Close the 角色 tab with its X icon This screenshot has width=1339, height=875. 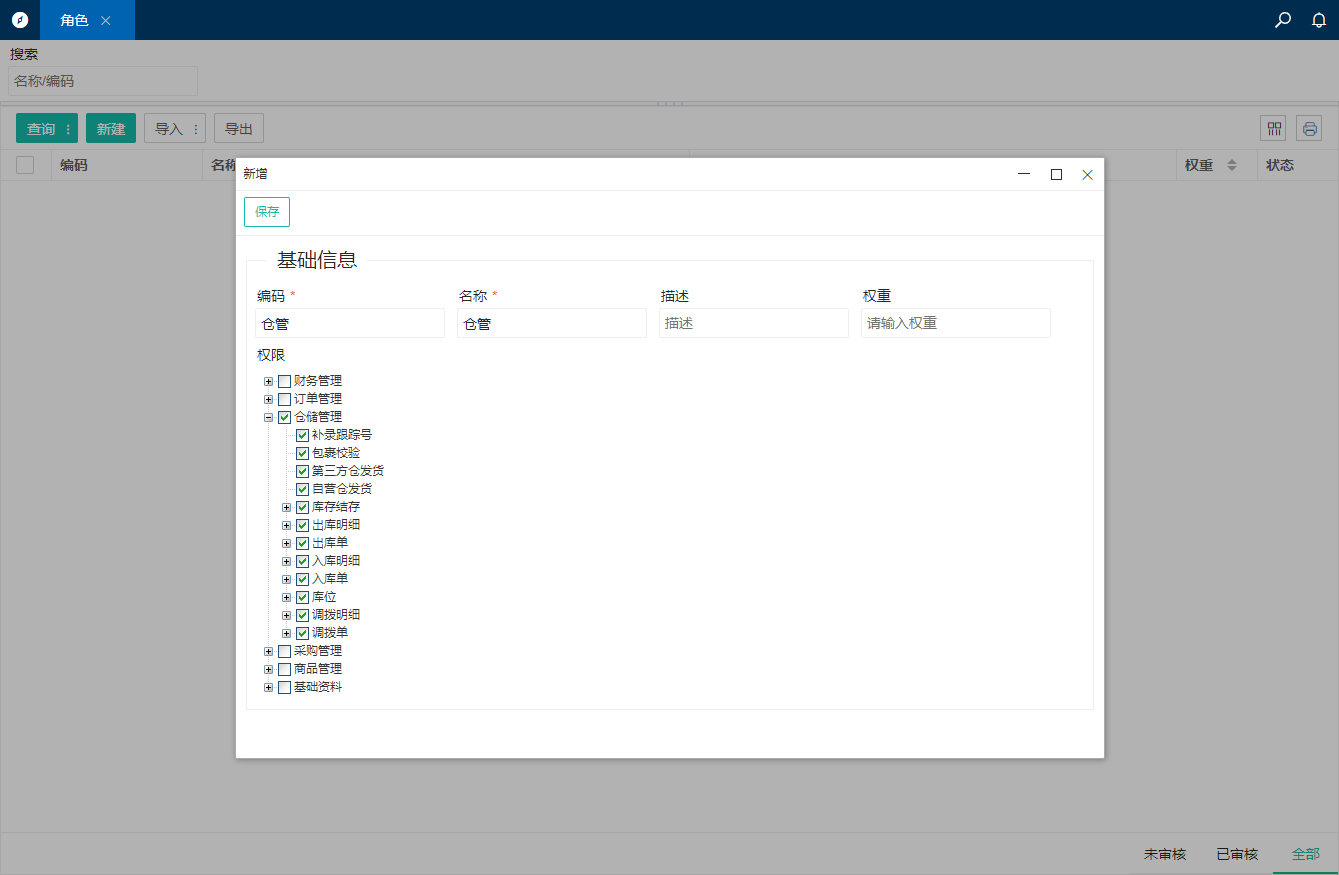coord(106,20)
